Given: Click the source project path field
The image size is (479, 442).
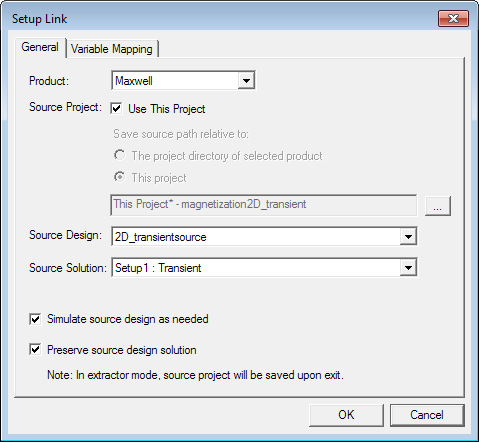Looking at the screenshot, I should (264, 205).
